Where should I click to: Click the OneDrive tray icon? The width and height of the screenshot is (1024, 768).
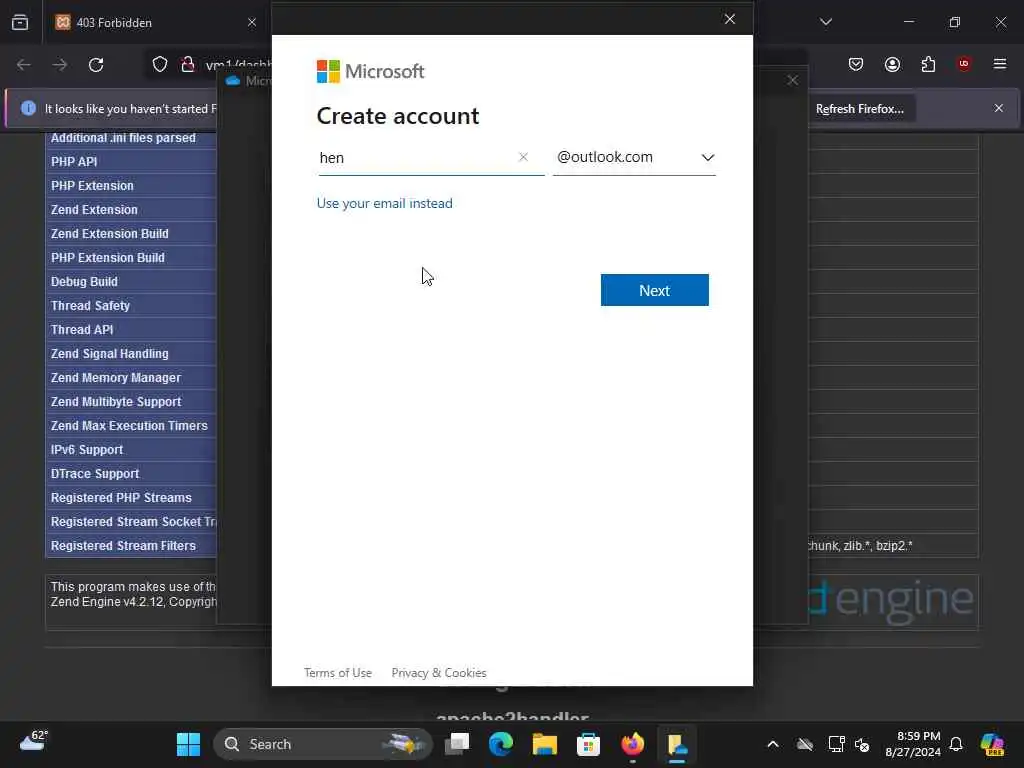tap(805, 744)
